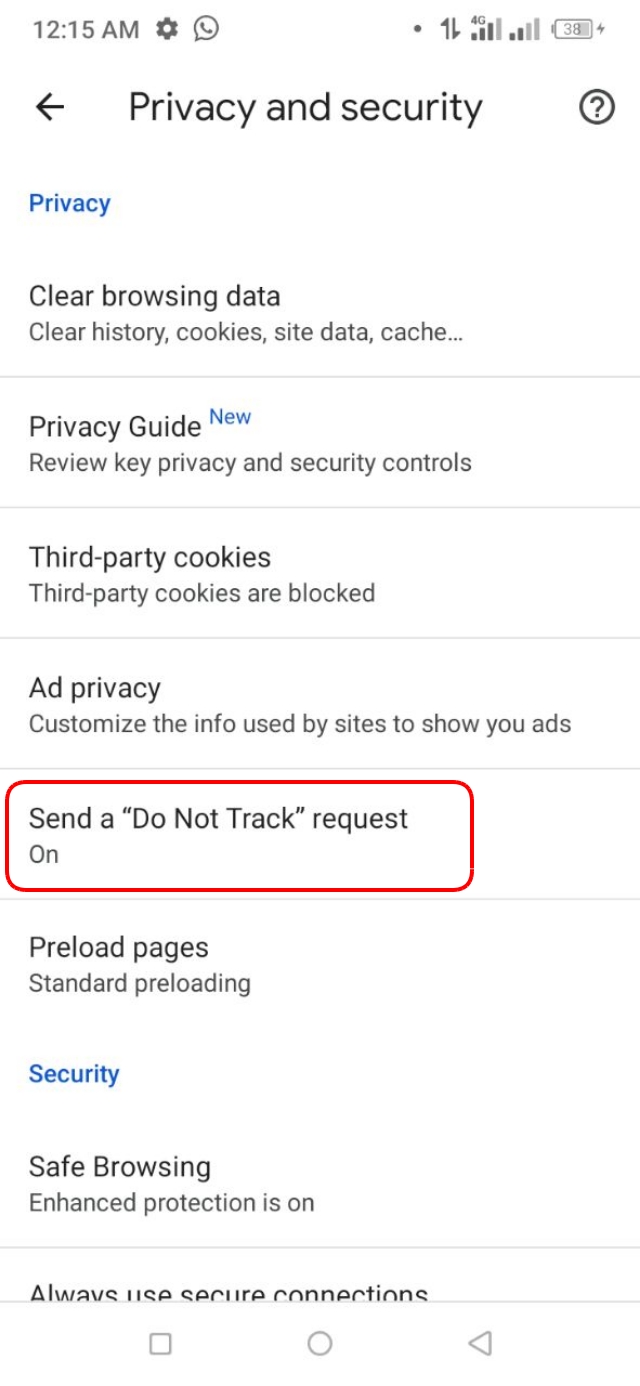Image resolution: width=640 pixels, height=1386 pixels.
Task: Tap the WhatsApp icon in the status bar
Action: tap(208, 29)
